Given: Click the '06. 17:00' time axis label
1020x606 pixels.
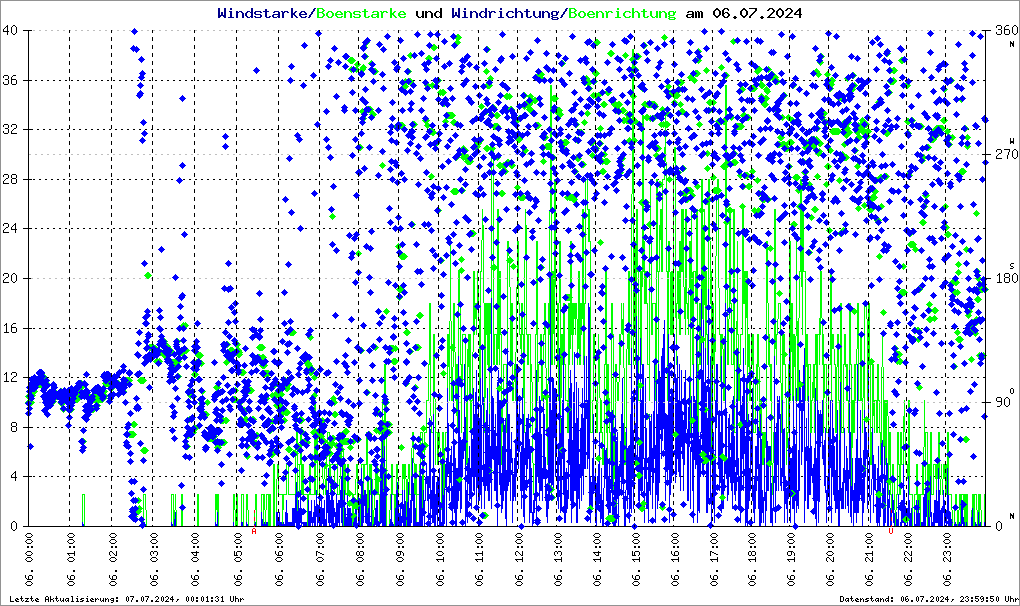Looking at the screenshot, I should 714,559.
